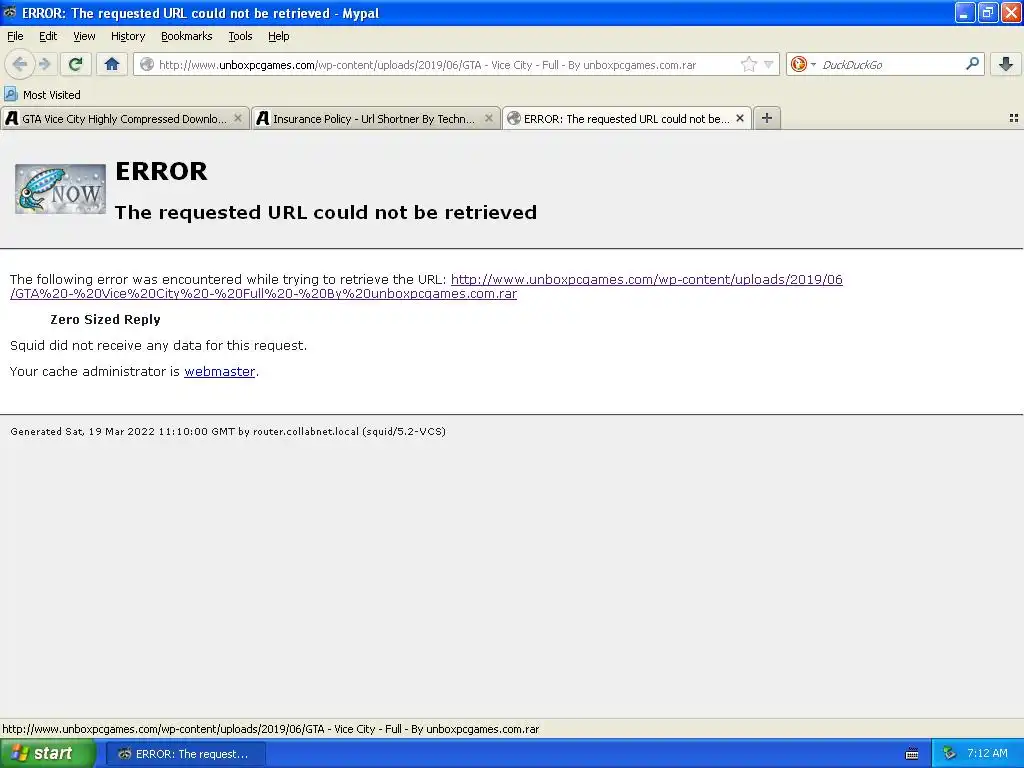Click the Mypal raccoon icon in title bar
The width and height of the screenshot is (1024, 768).
pyautogui.click(x=10, y=12)
